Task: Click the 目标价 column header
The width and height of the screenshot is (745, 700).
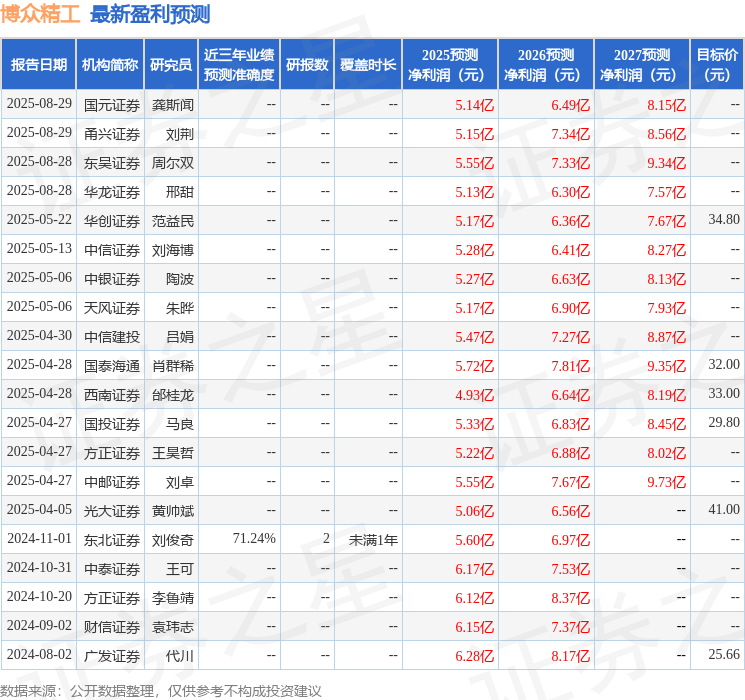Action: pyautogui.click(x=717, y=65)
